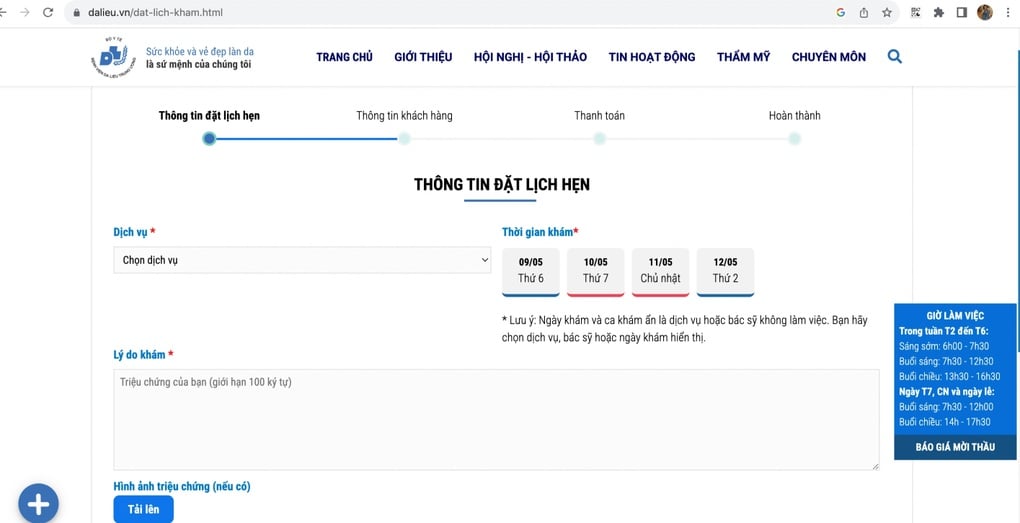Click the floating blue plus button

38,503
